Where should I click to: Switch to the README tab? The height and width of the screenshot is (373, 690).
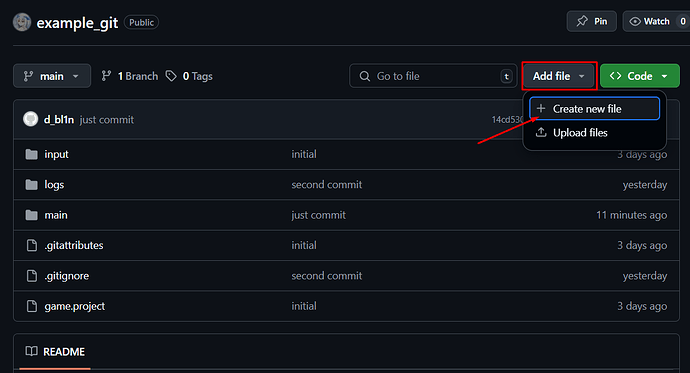click(x=55, y=351)
